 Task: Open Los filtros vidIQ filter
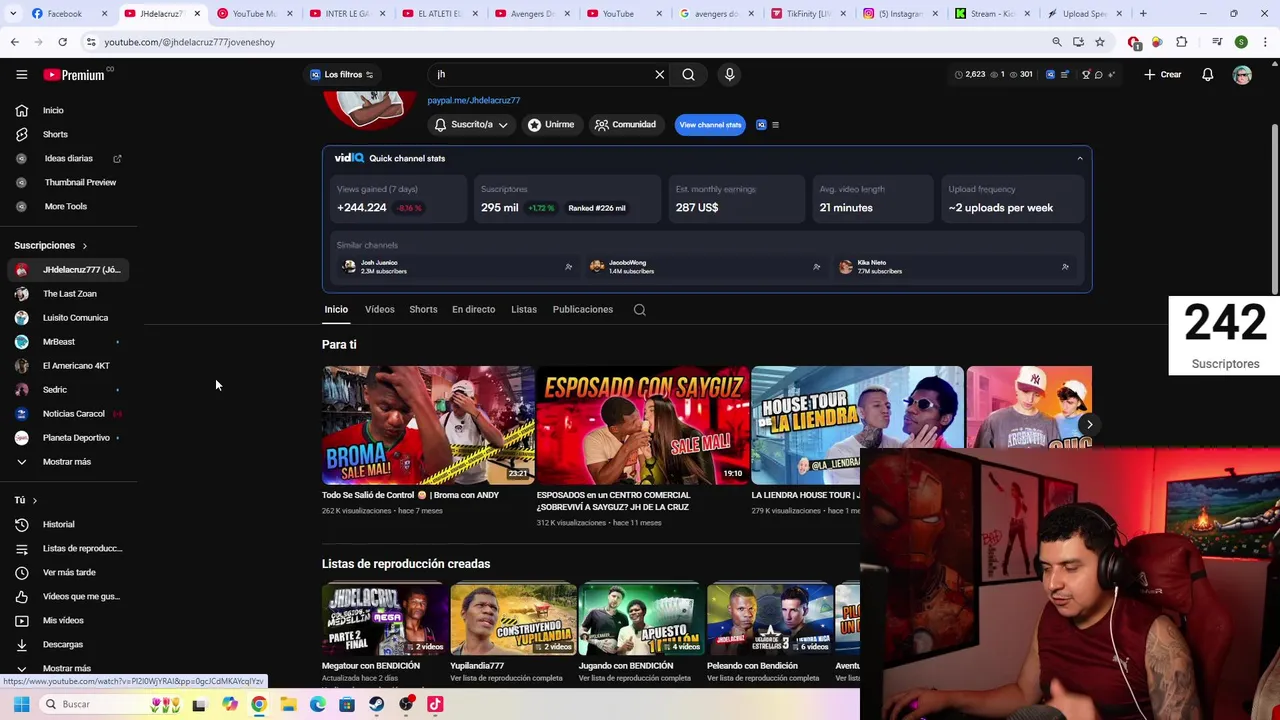pyautogui.click(x=341, y=74)
